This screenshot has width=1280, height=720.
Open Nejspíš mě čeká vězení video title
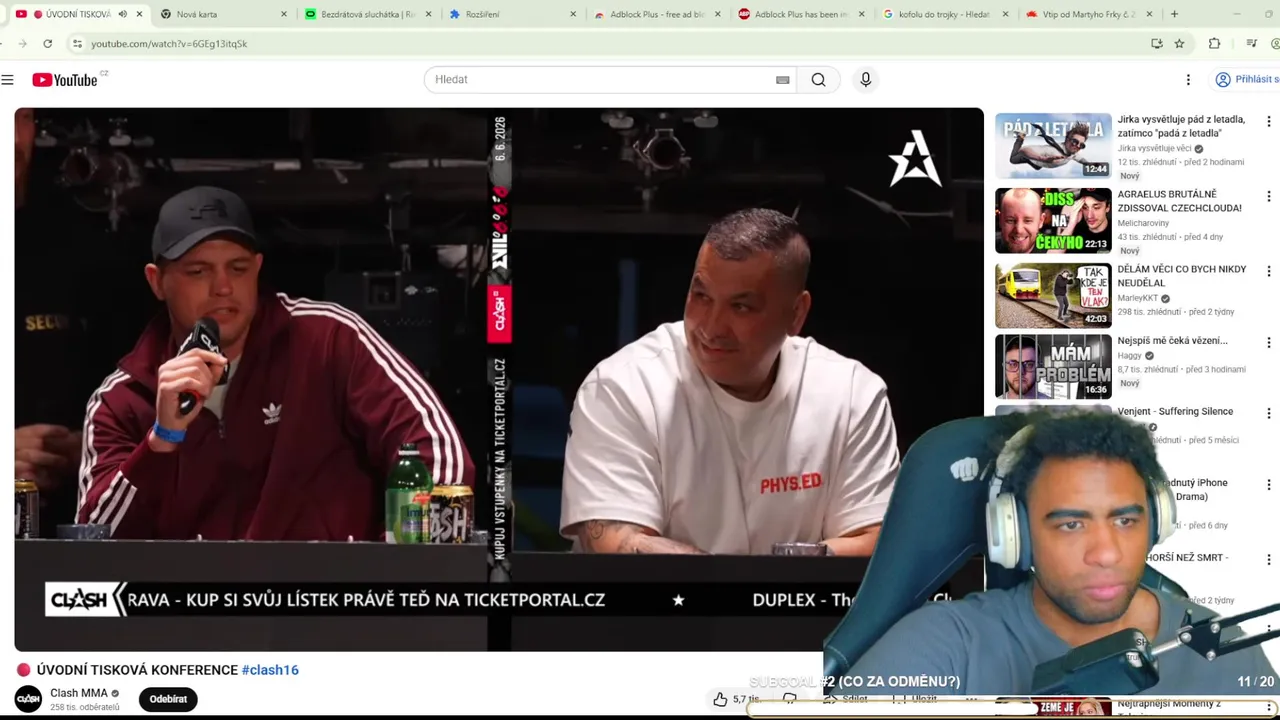pyautogui.click(x=1172, y=340)
